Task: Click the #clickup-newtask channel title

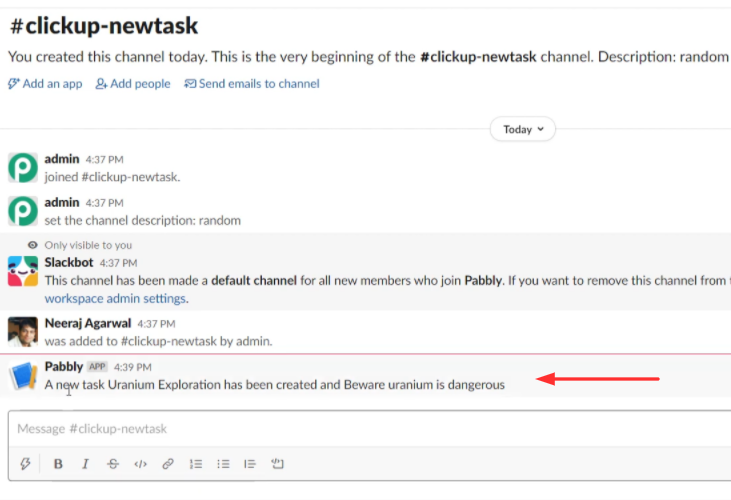Action: coord(104,25)
